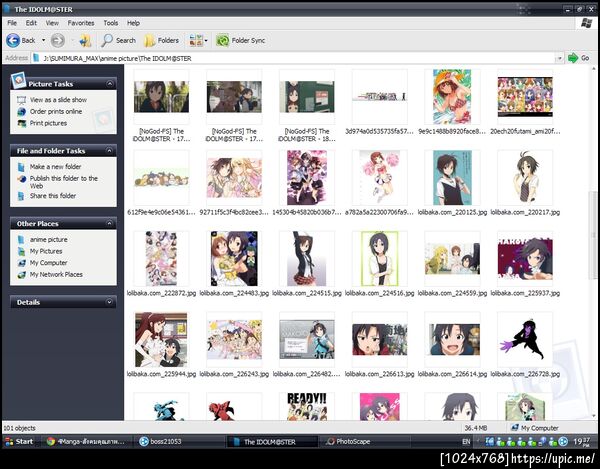Go to anime picture folder link
Image resolution: width=600 pixels, height=469 pixels.
[49, 239]
